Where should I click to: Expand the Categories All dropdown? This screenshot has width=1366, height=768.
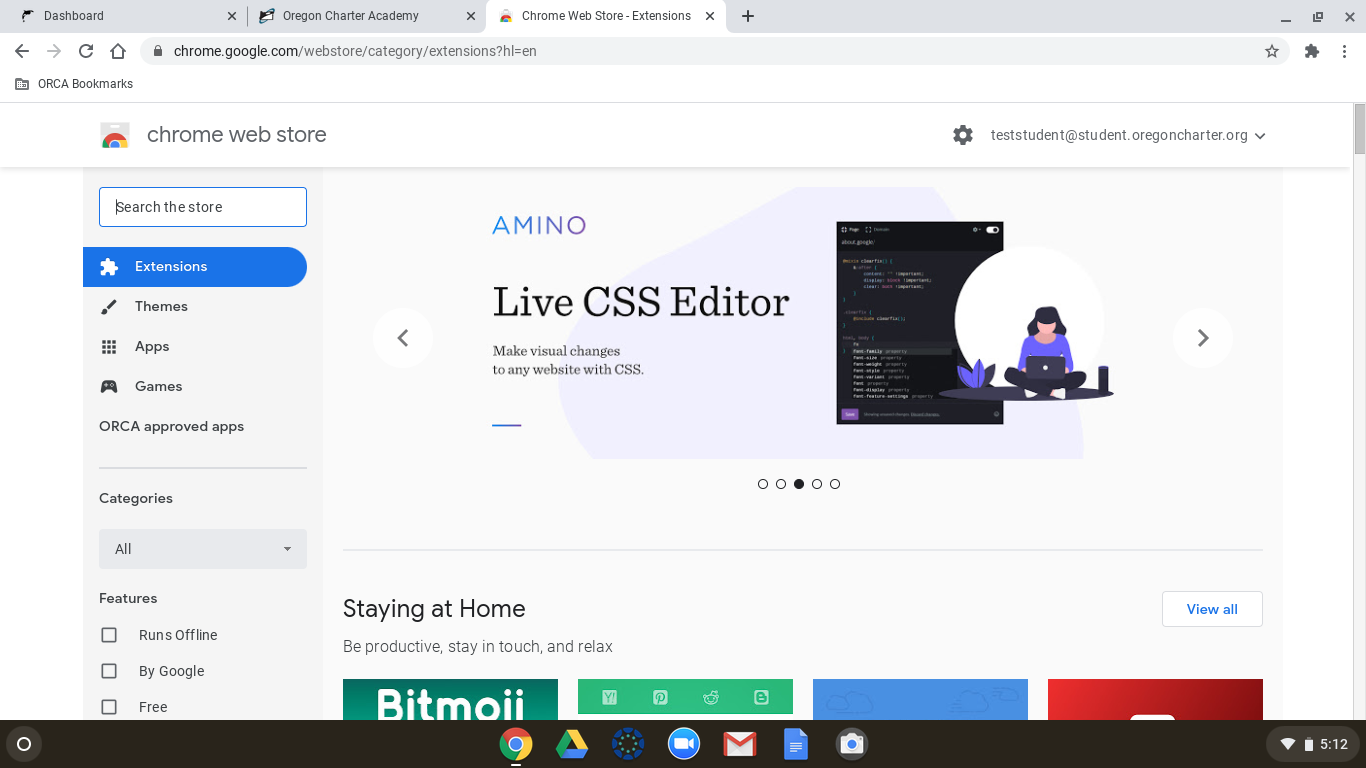tap(203, 549)
